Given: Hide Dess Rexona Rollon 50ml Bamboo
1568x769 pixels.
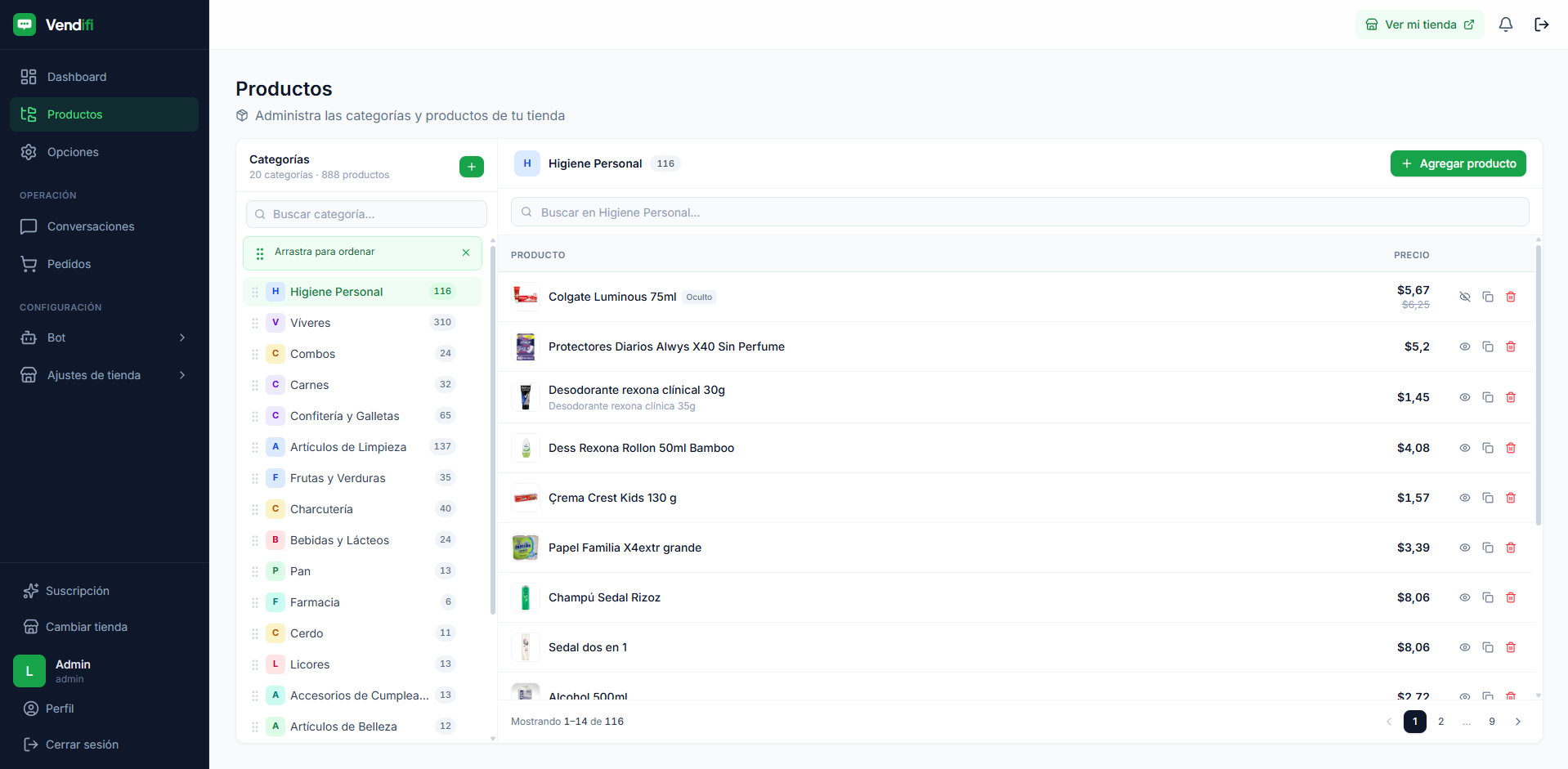Looking at the screenshot, I should [1465, 448].
